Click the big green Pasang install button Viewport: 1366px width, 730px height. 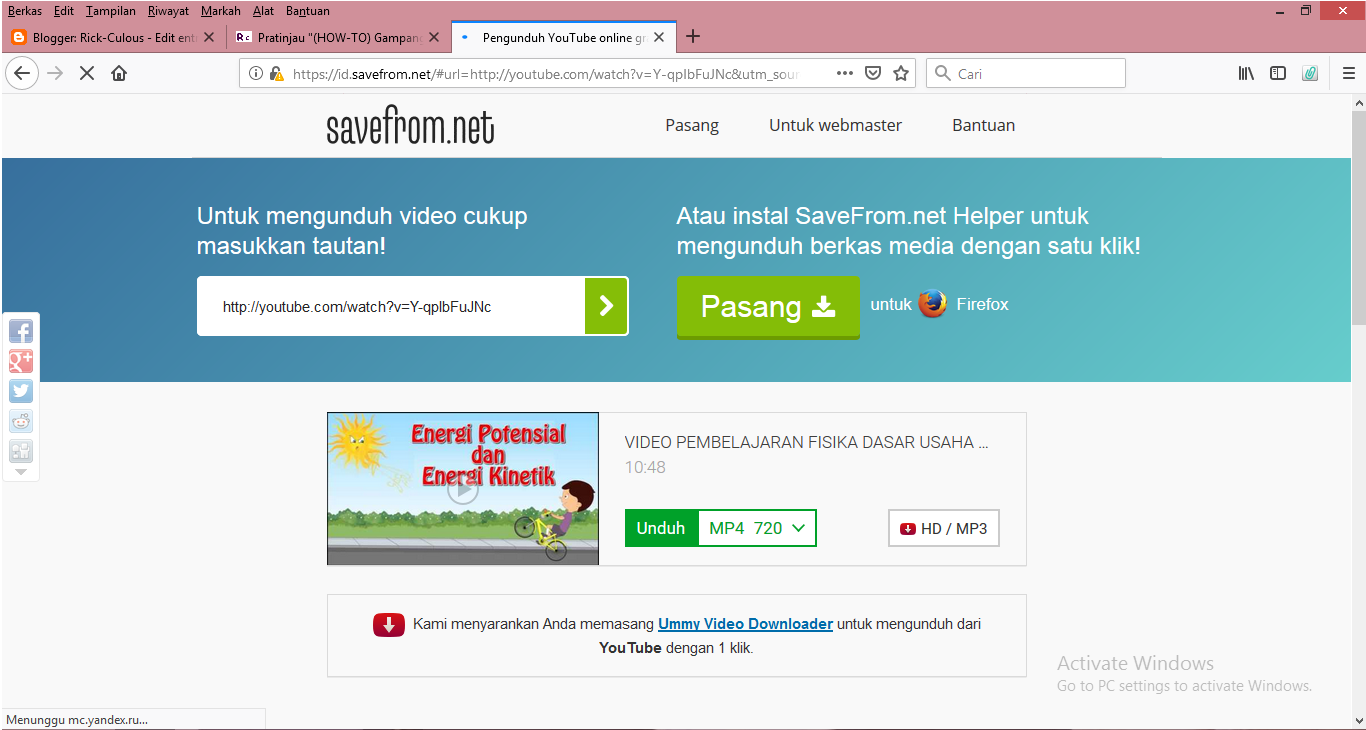coord(768,307)
